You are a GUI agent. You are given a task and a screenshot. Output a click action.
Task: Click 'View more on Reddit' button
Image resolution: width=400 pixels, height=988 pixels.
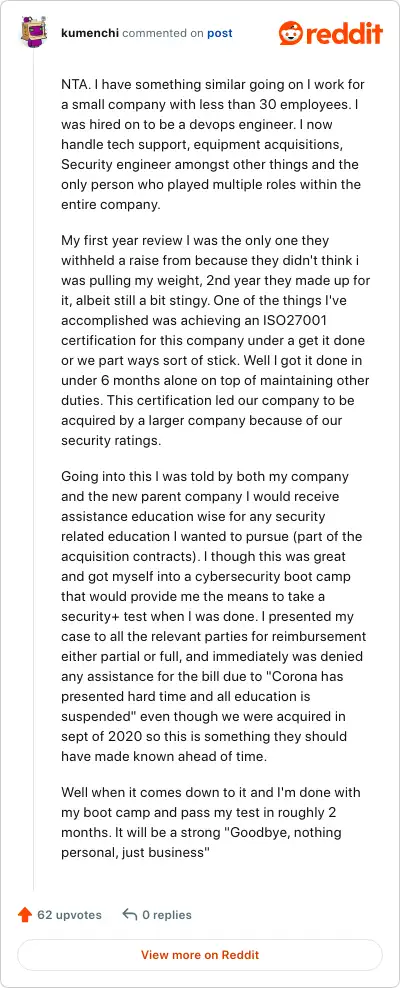200,955
